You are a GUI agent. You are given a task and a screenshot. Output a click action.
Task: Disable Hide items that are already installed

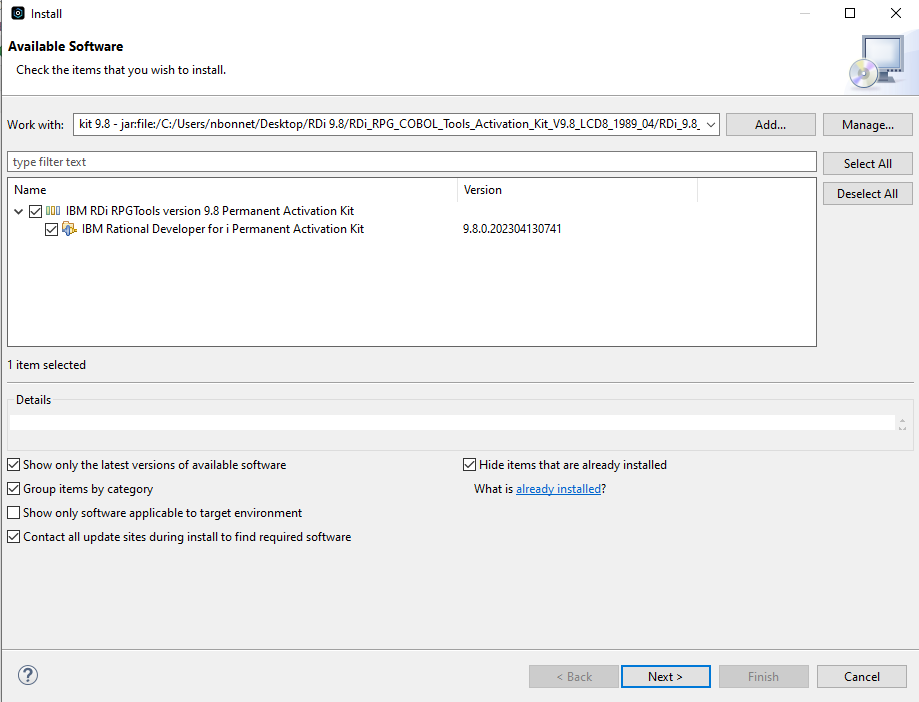tap(469, 465)
